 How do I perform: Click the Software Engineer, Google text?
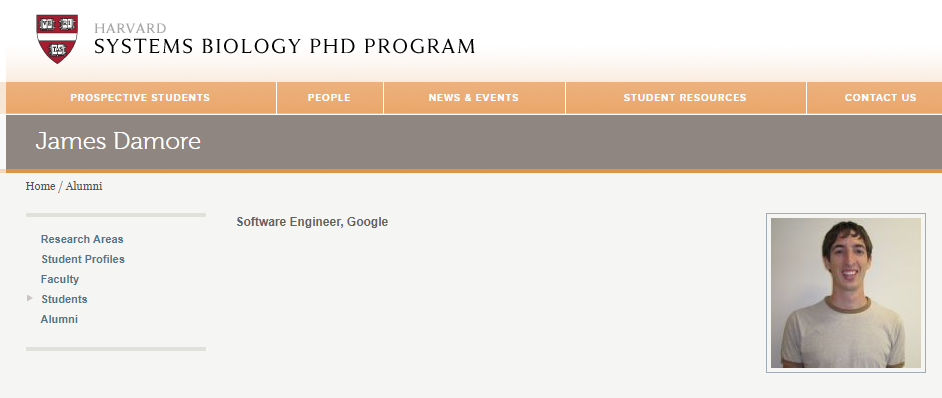click(x=312, y=222)
